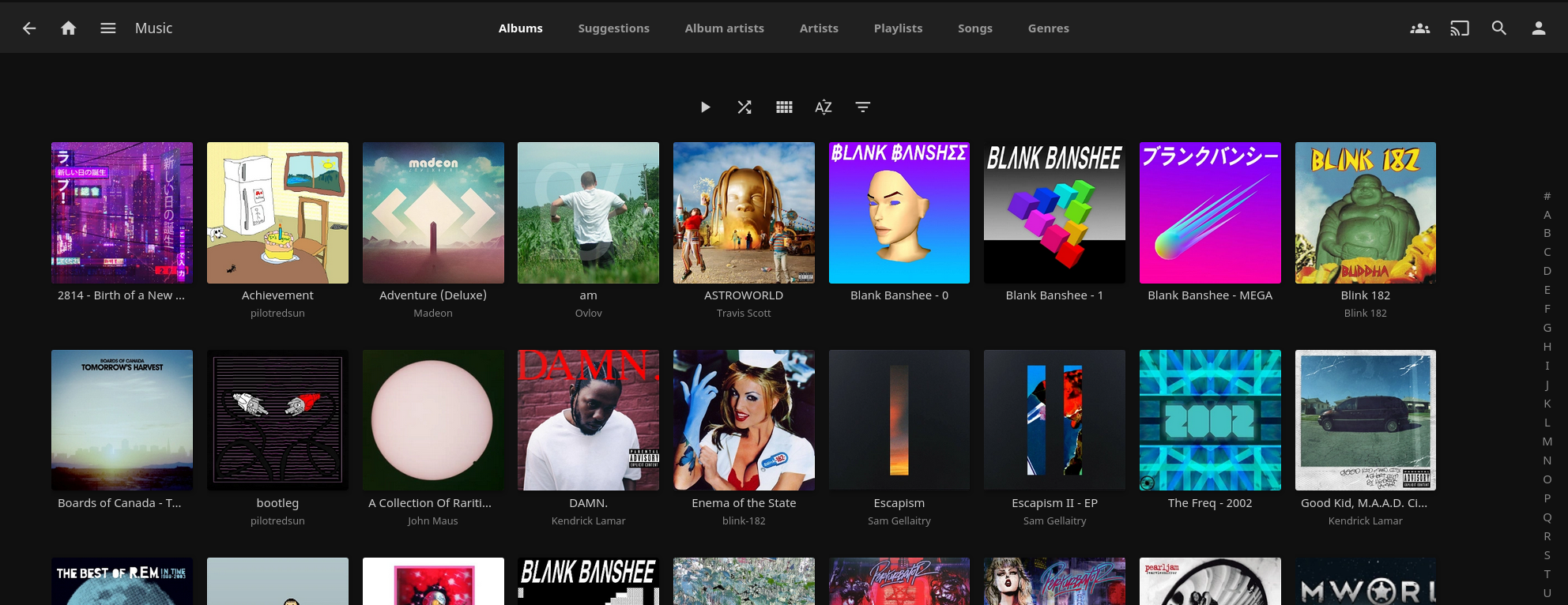1568x605 pixels.
Task: Open the Escapism album cover
Action: 899,420
